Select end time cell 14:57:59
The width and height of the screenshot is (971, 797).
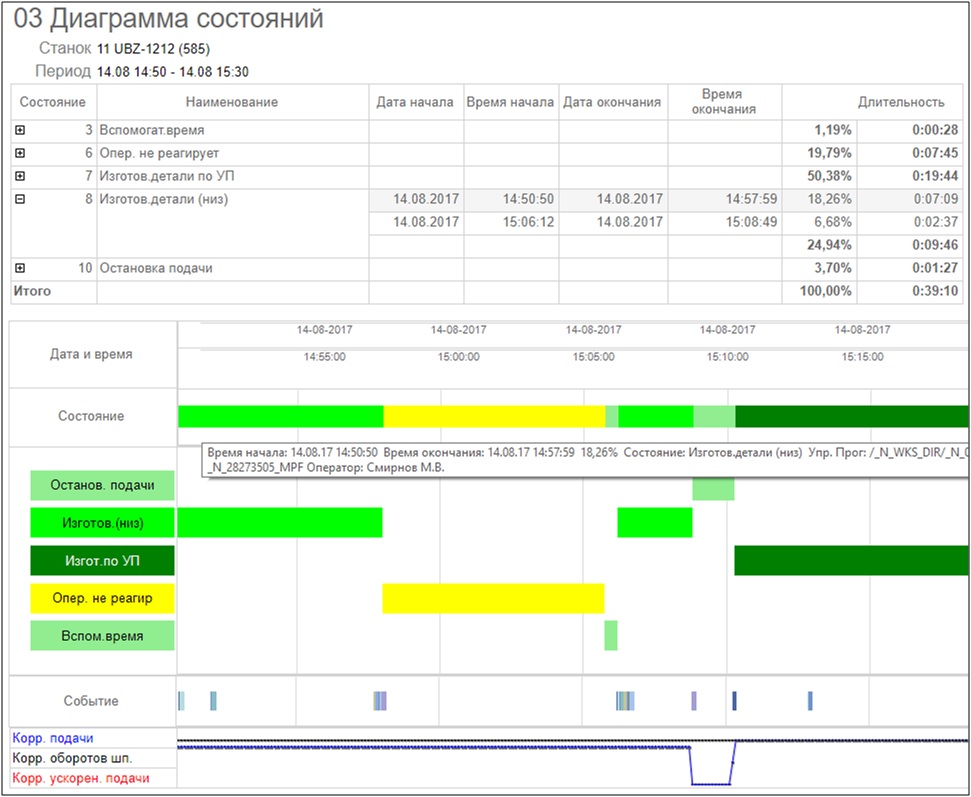pos(724,199)
